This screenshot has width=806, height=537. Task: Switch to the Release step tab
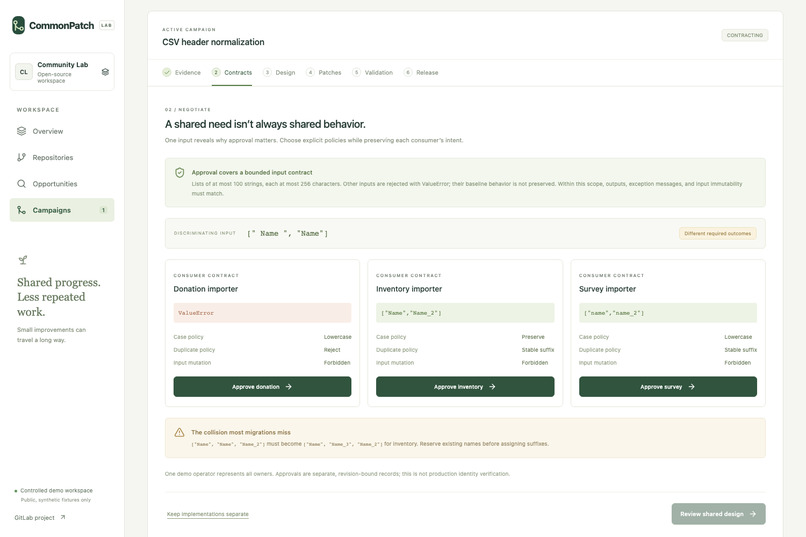click(421, 72)
